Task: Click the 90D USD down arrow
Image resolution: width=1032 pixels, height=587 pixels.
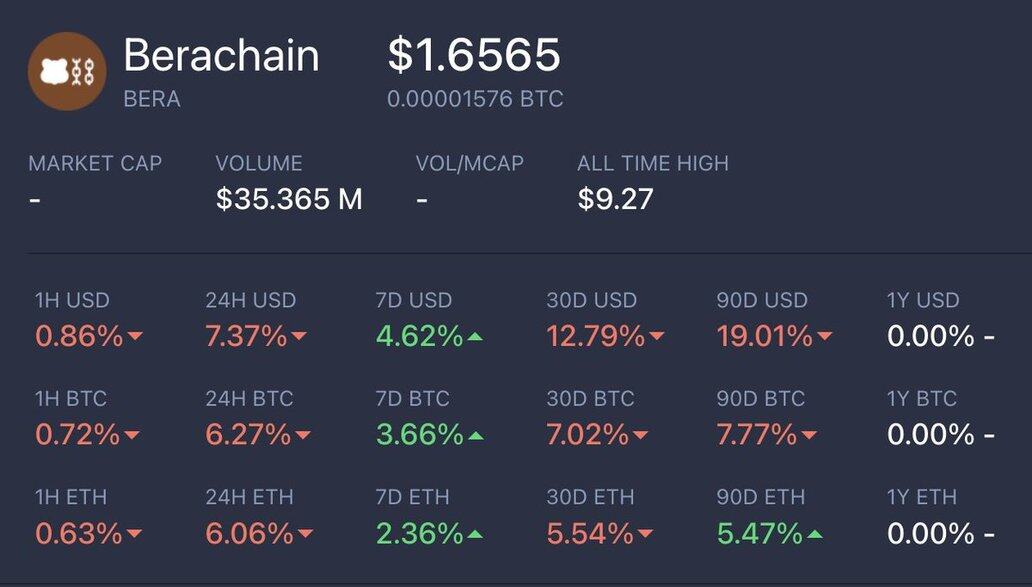Action: [824, 338]
